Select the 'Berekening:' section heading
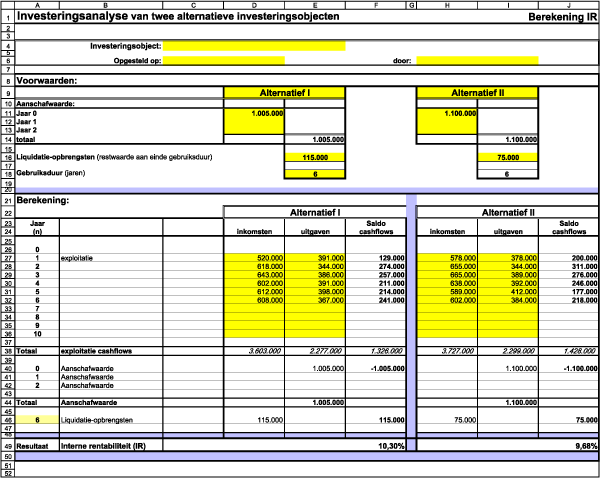 (x=43, y=200)
